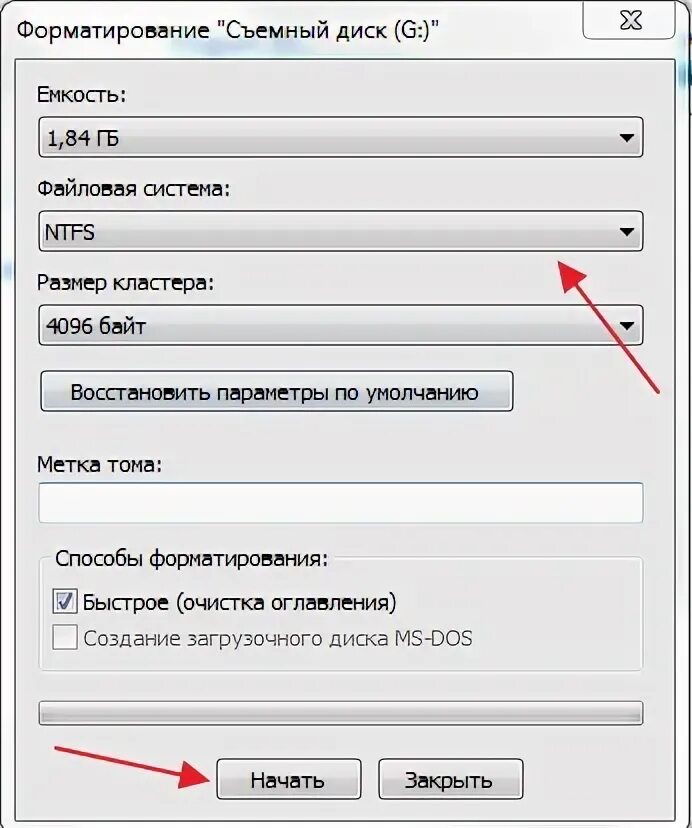
Task: Tick the MS-DOS boot disk checkbox
Action: (64, 637)
